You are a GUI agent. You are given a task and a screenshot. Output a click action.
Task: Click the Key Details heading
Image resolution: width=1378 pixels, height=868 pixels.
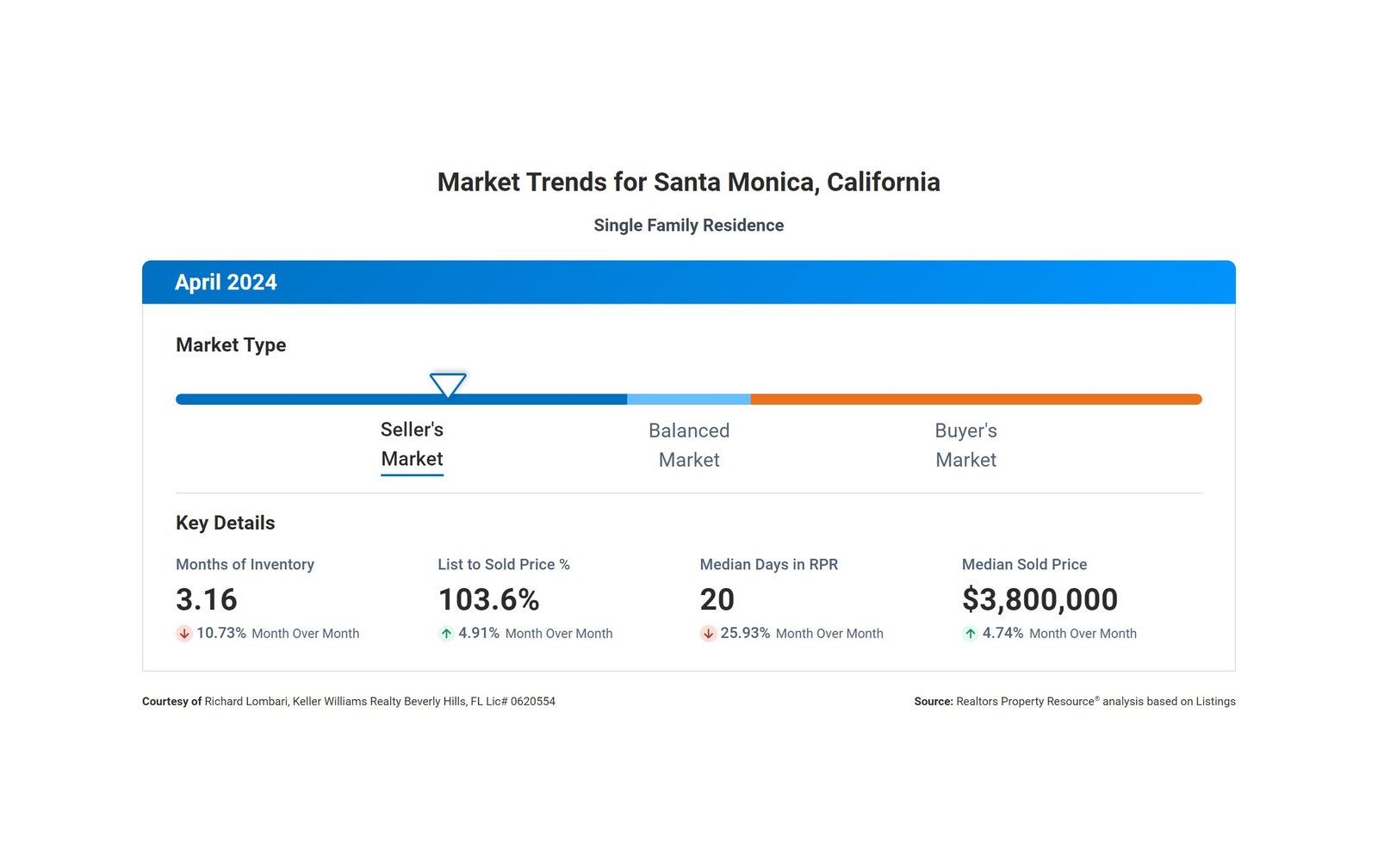[x=226, y=524]
